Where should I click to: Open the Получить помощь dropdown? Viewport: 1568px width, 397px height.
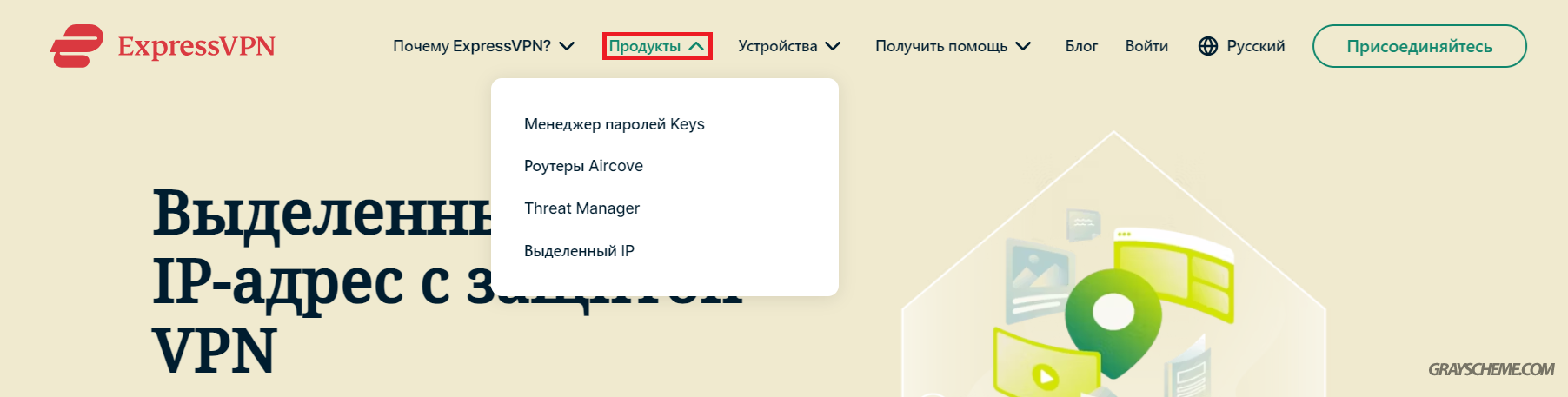click(x=953, y=46)
